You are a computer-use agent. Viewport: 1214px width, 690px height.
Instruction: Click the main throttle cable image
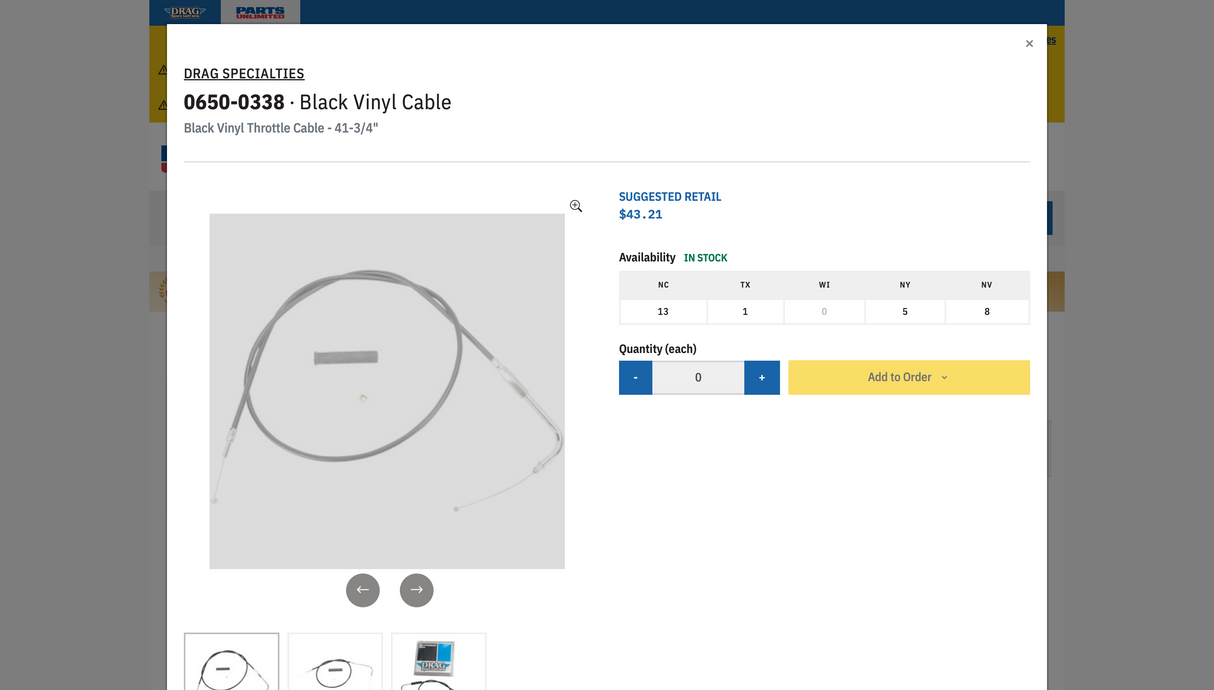point(387,391)
